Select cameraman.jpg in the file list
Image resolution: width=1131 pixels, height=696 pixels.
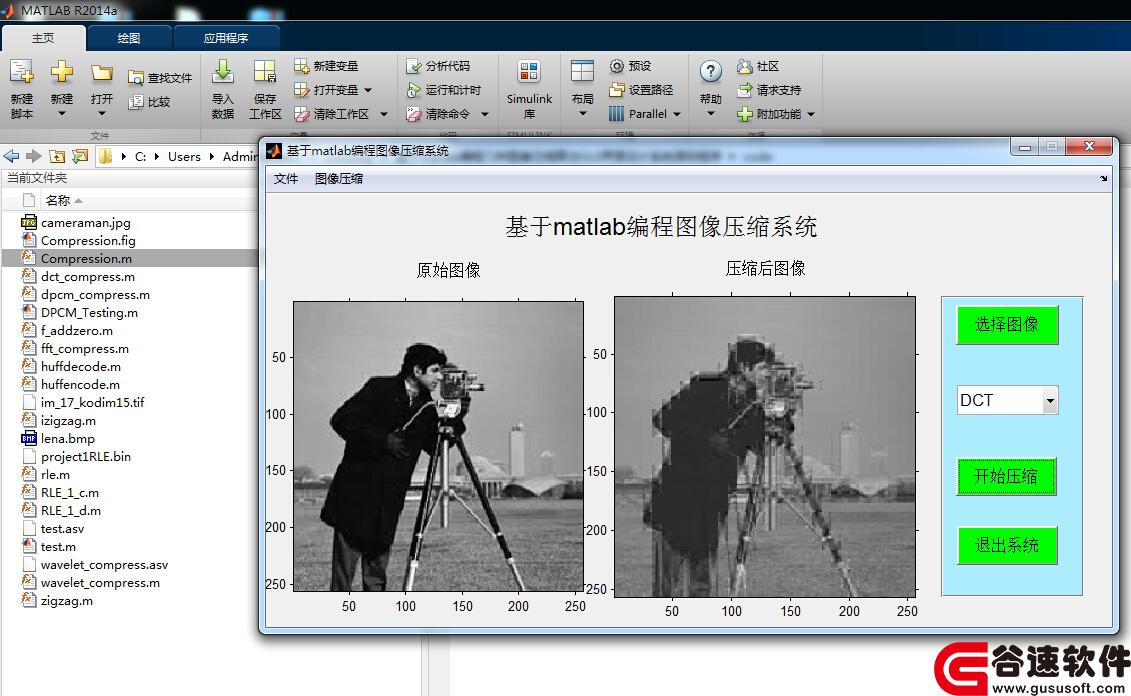click(x=86, y=223)
